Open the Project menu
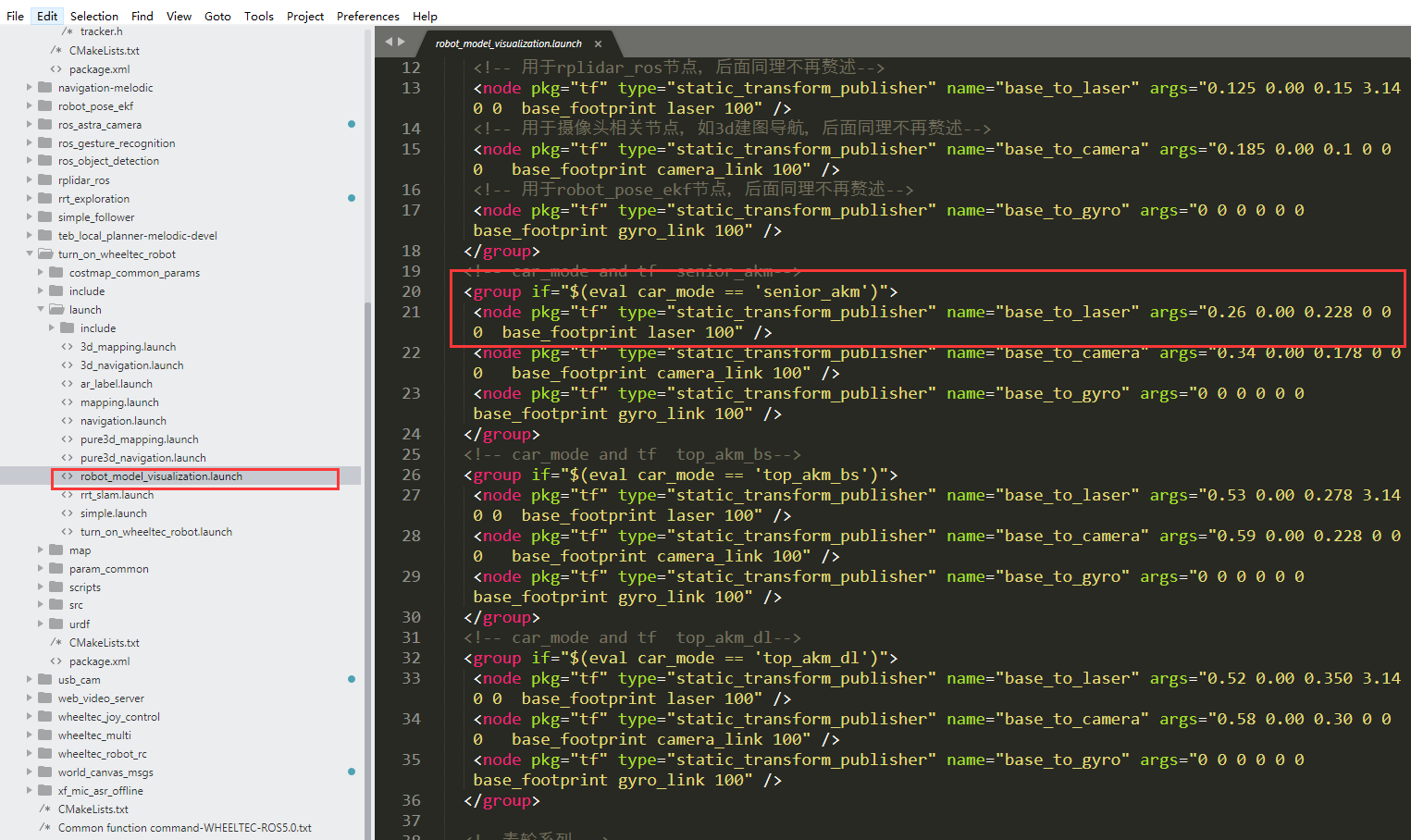1411x840 pixels. (304, 16)
